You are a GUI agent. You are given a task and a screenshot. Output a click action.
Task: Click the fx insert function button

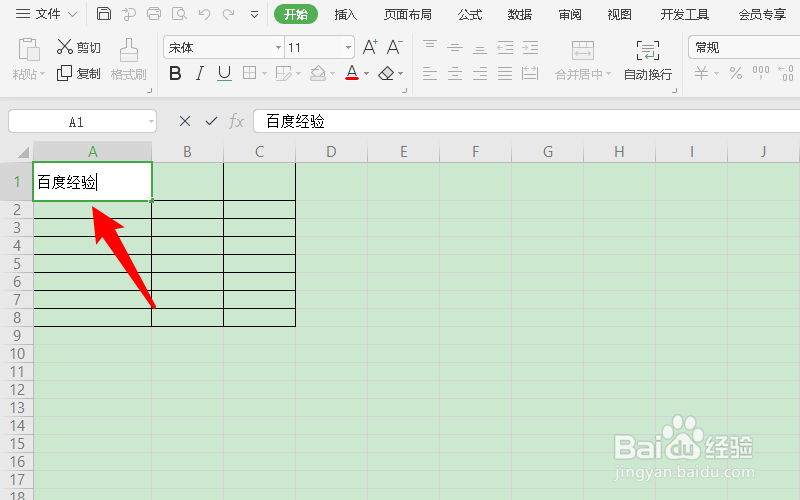pyautogui.click(x=236, y=121)
